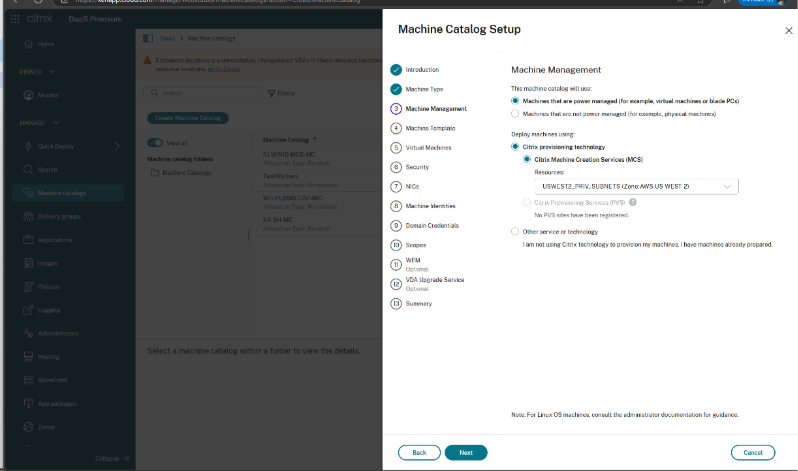Click the Cancel button

tap(753, 453)
